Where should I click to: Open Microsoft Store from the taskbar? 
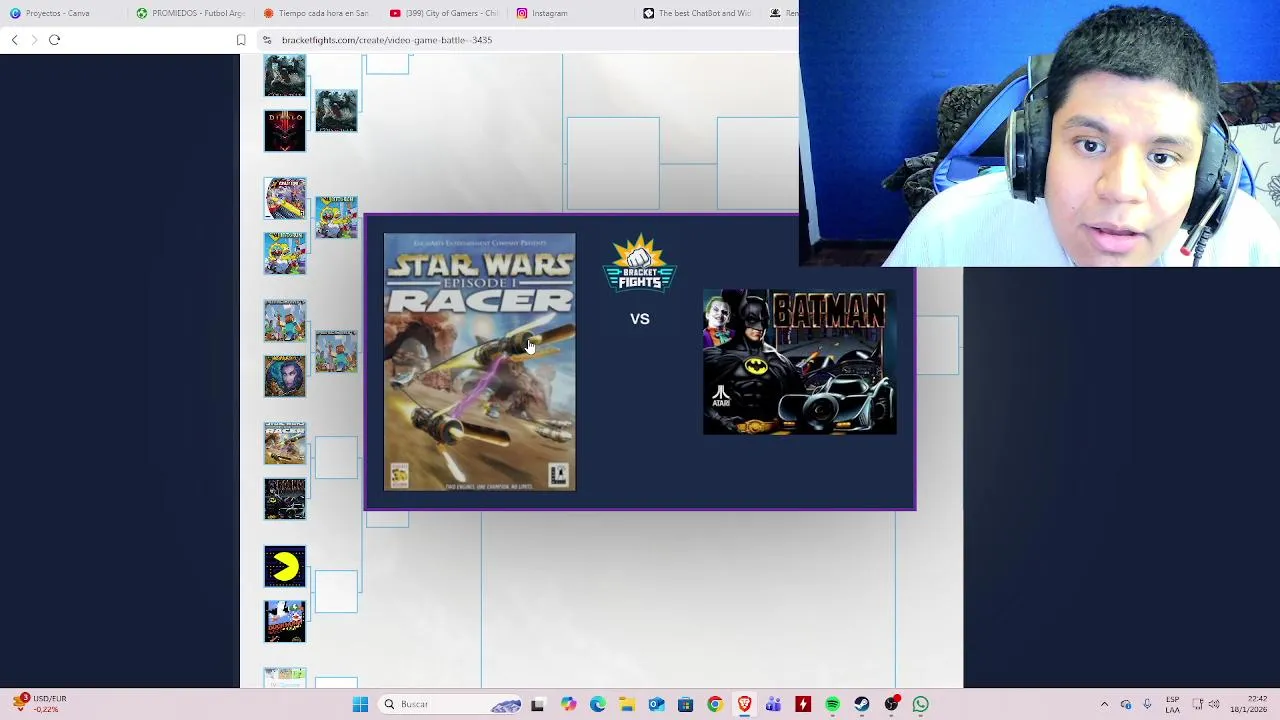click(x=685, y=705)
